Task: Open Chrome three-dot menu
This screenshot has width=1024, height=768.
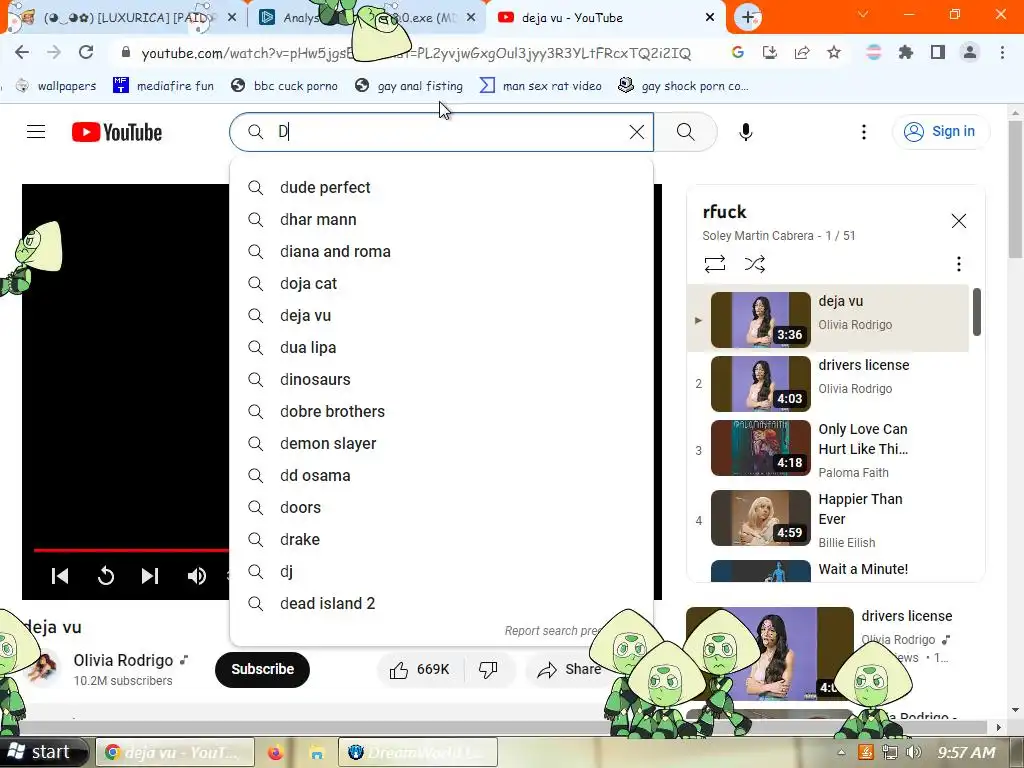Action: [1002, 52]
